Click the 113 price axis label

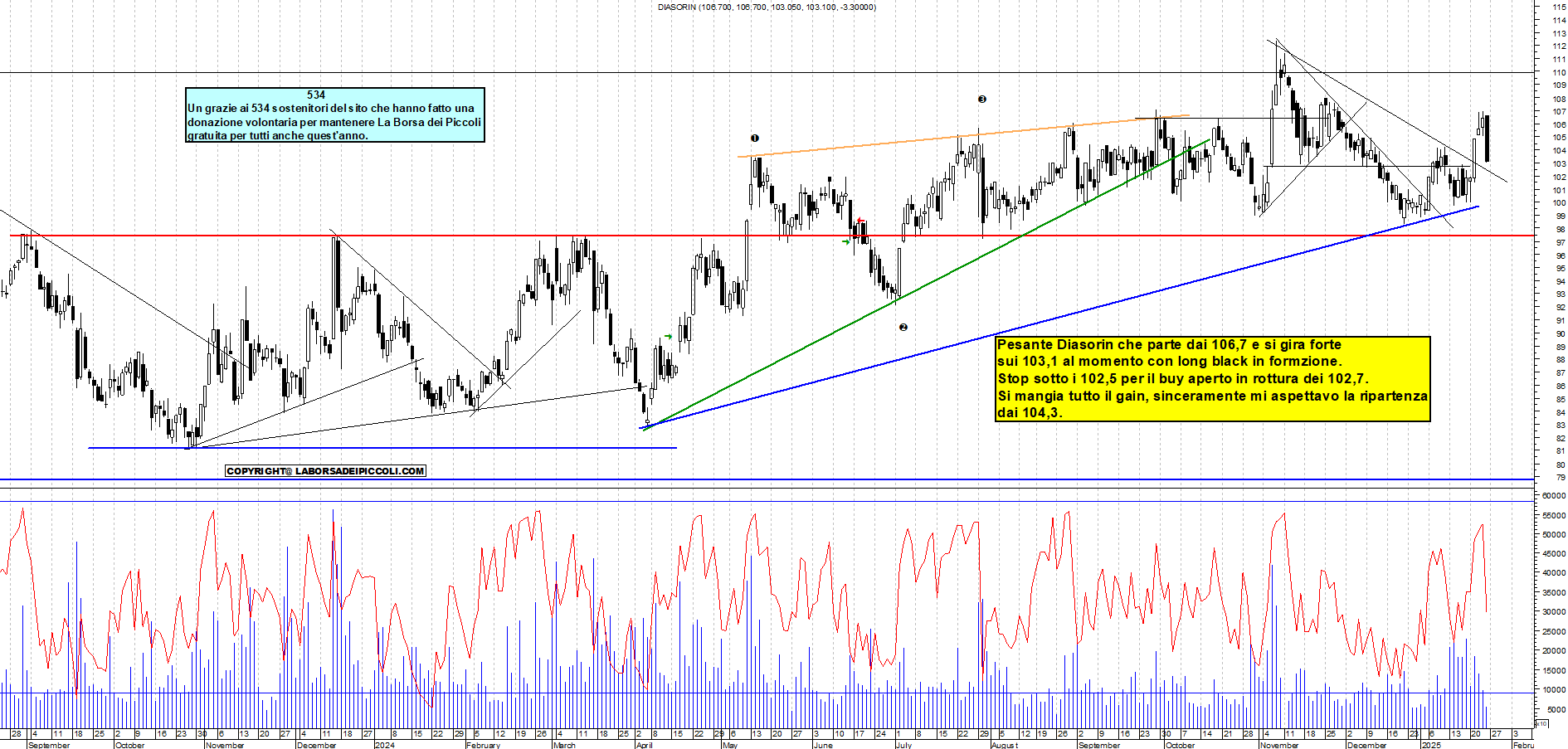coord(1559,33)
